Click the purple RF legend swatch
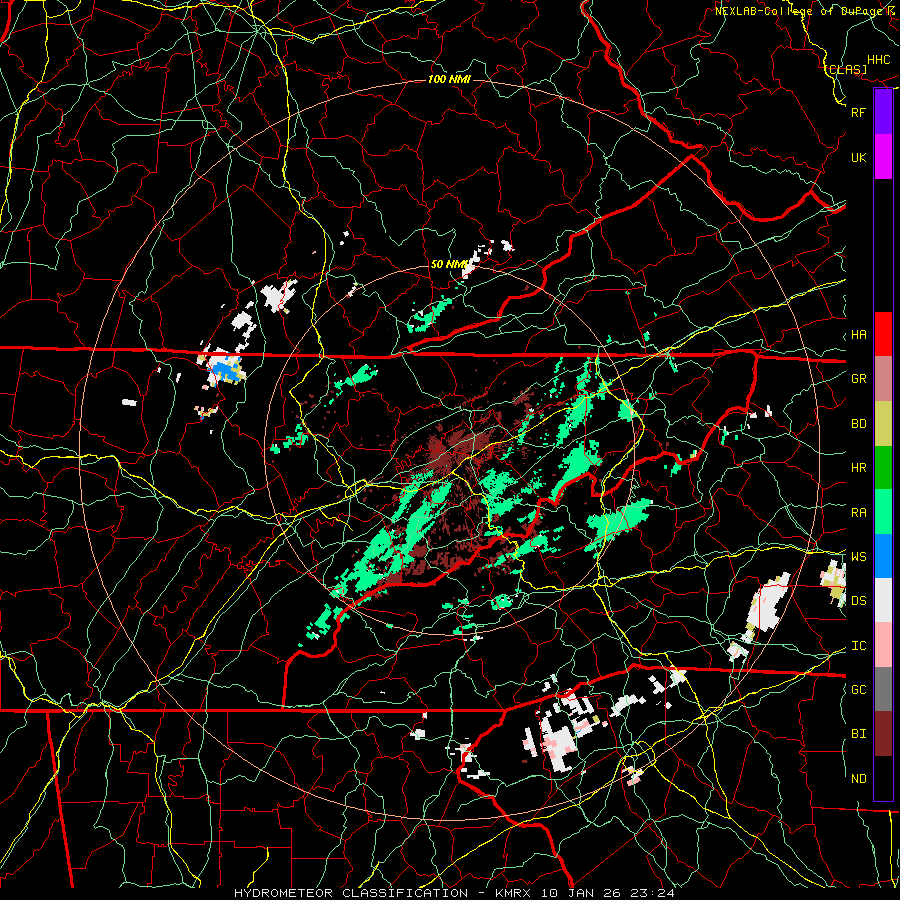The height and width of the screenshot is (900, 900). [883, 112]
